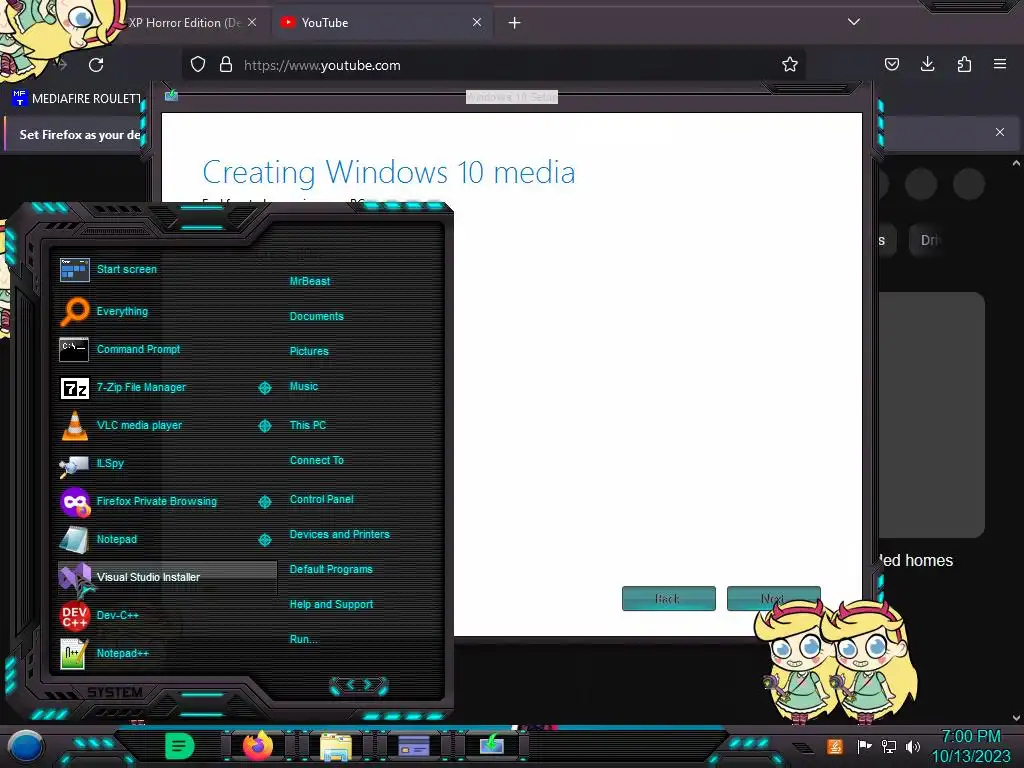Open tracking protection shield icon
This screenshot has width=1024, height=768.
point(198,65)
